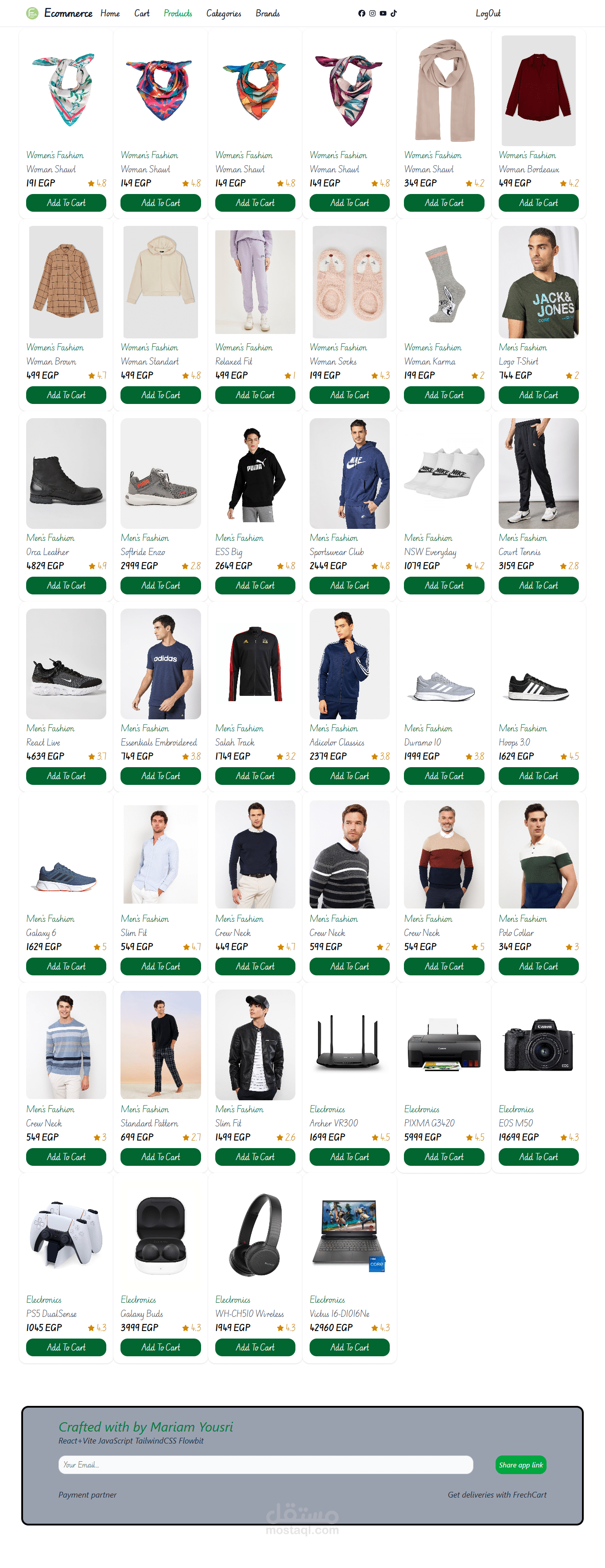View the PIXMA G3420 printer image

coord(444,1044)
